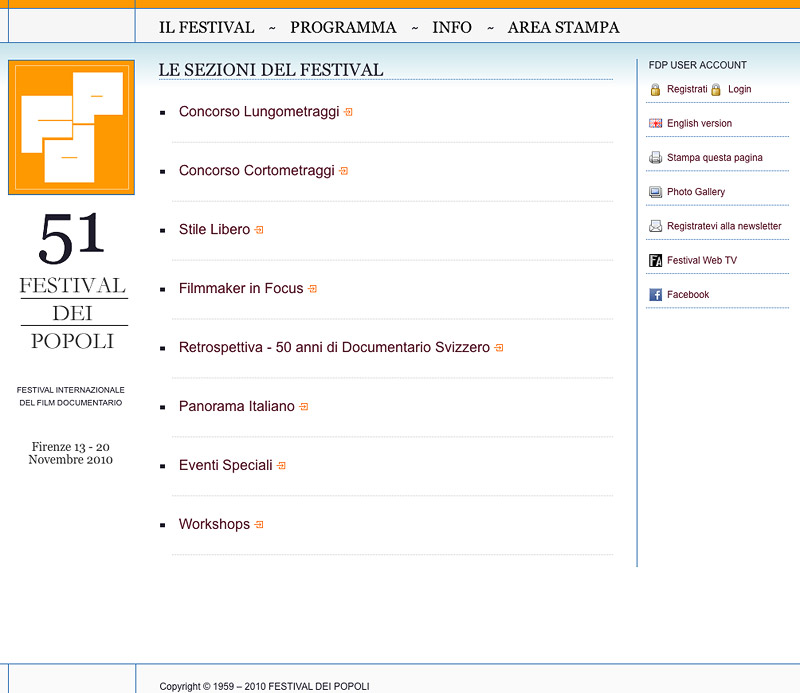This screenshot has height=693, width=800.
Task: Click the Festival Web TV icon
Action: [x=656, y=260]
